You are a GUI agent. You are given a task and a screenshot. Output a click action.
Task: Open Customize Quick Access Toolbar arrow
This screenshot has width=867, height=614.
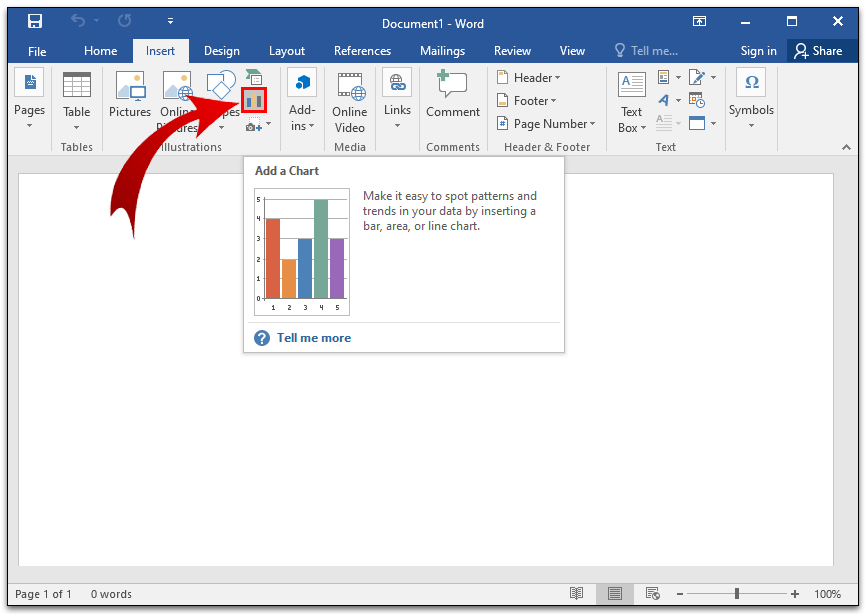170,21
